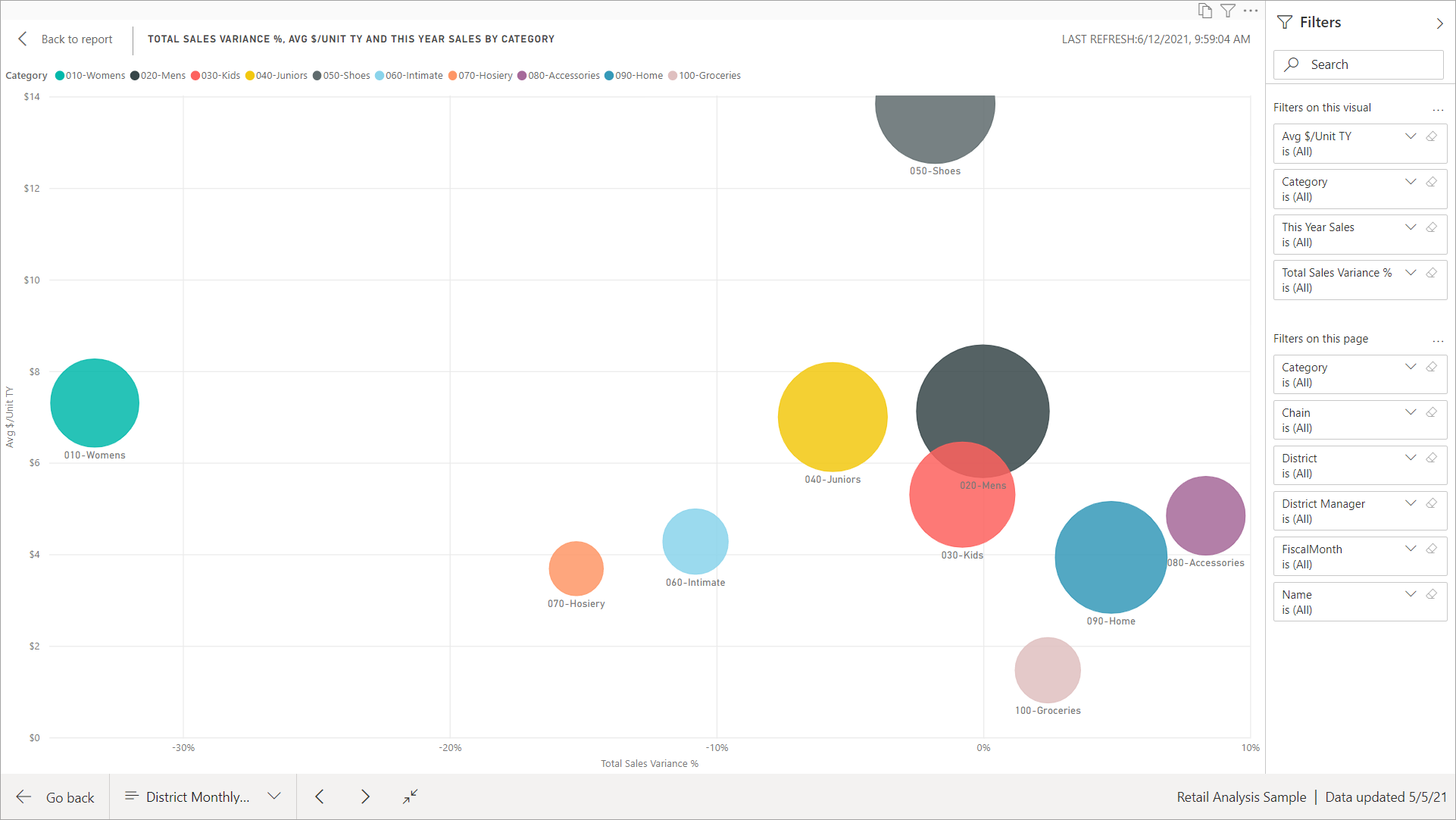Expand the Total Sales Variance % dropdown
The width and height of the screenshot is (1456, 820).
1413,272
